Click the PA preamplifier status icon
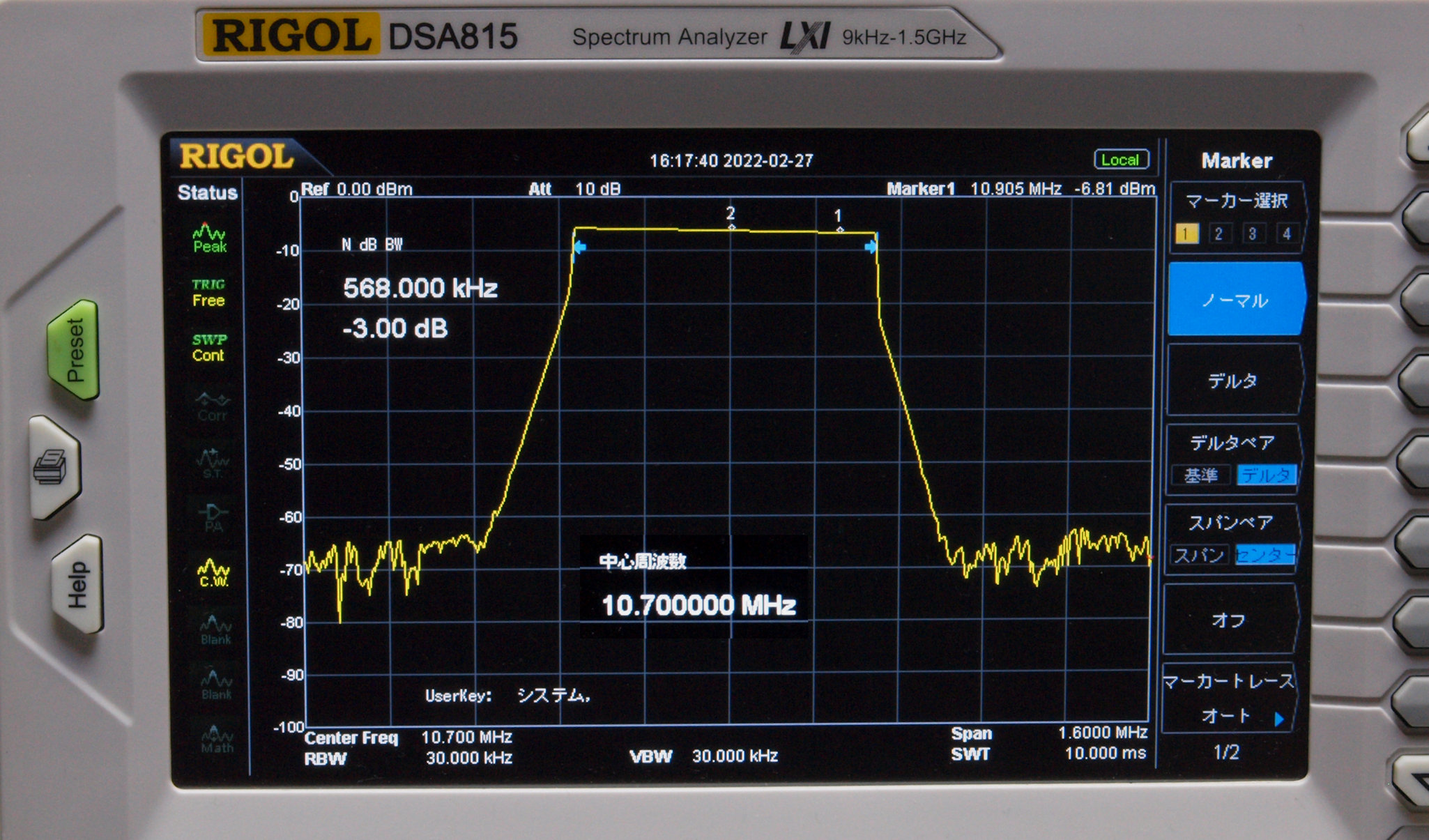This screenshot has height=840, width=1429. coord(213,517)
